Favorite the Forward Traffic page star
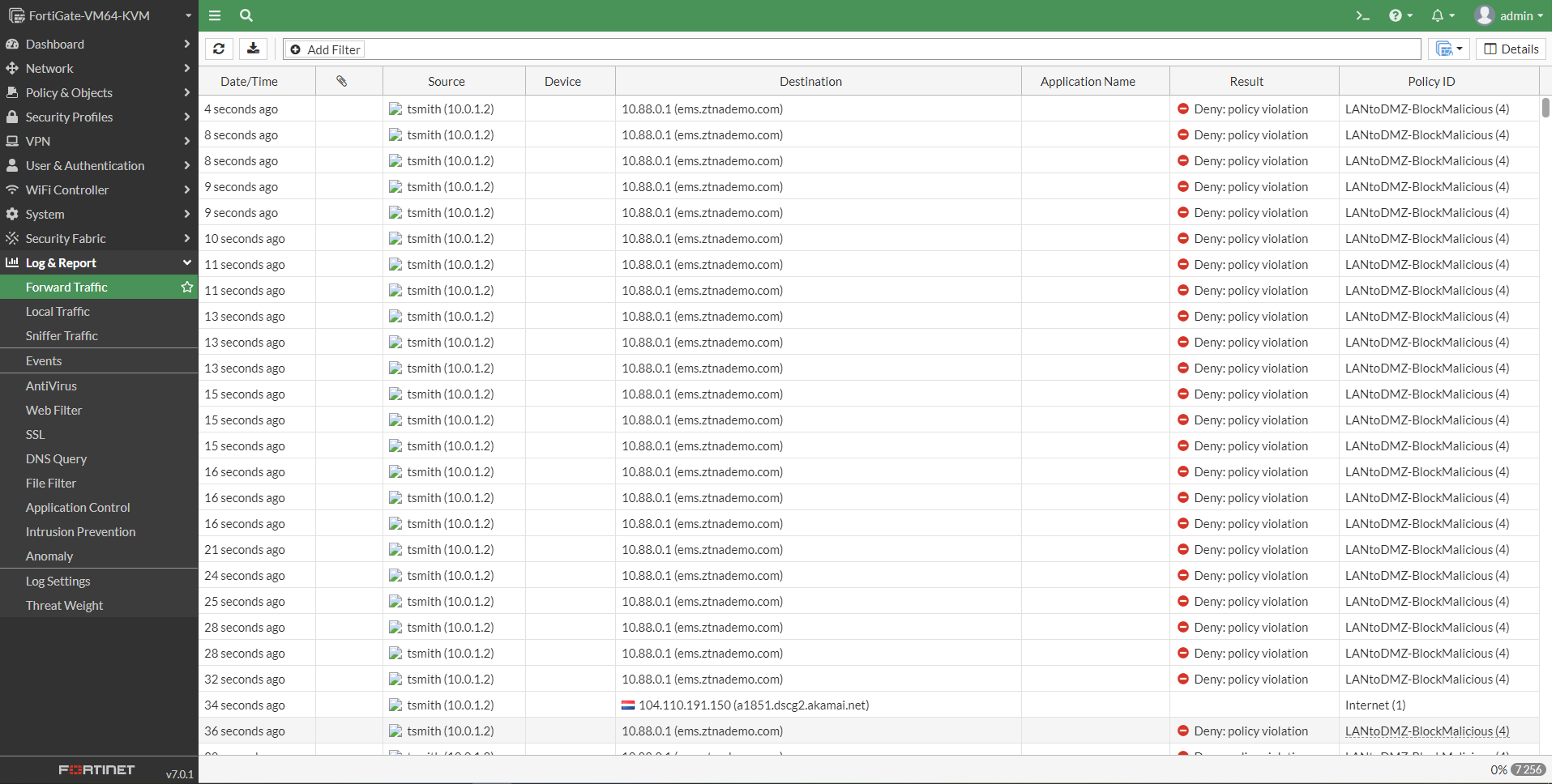 (x=187, y=287)
